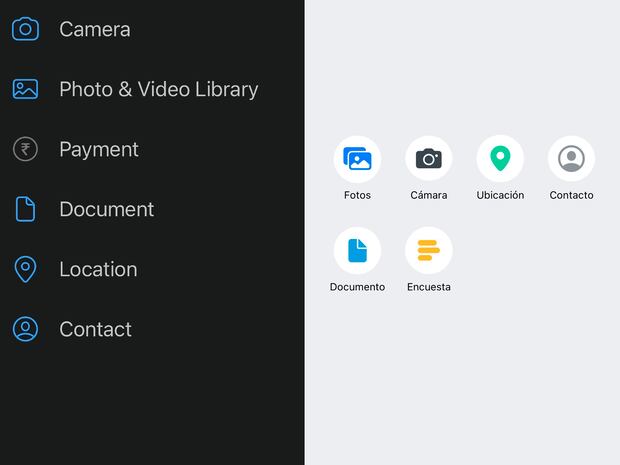
Task: Select the "Location" menu entry
Action: (98, 269)
